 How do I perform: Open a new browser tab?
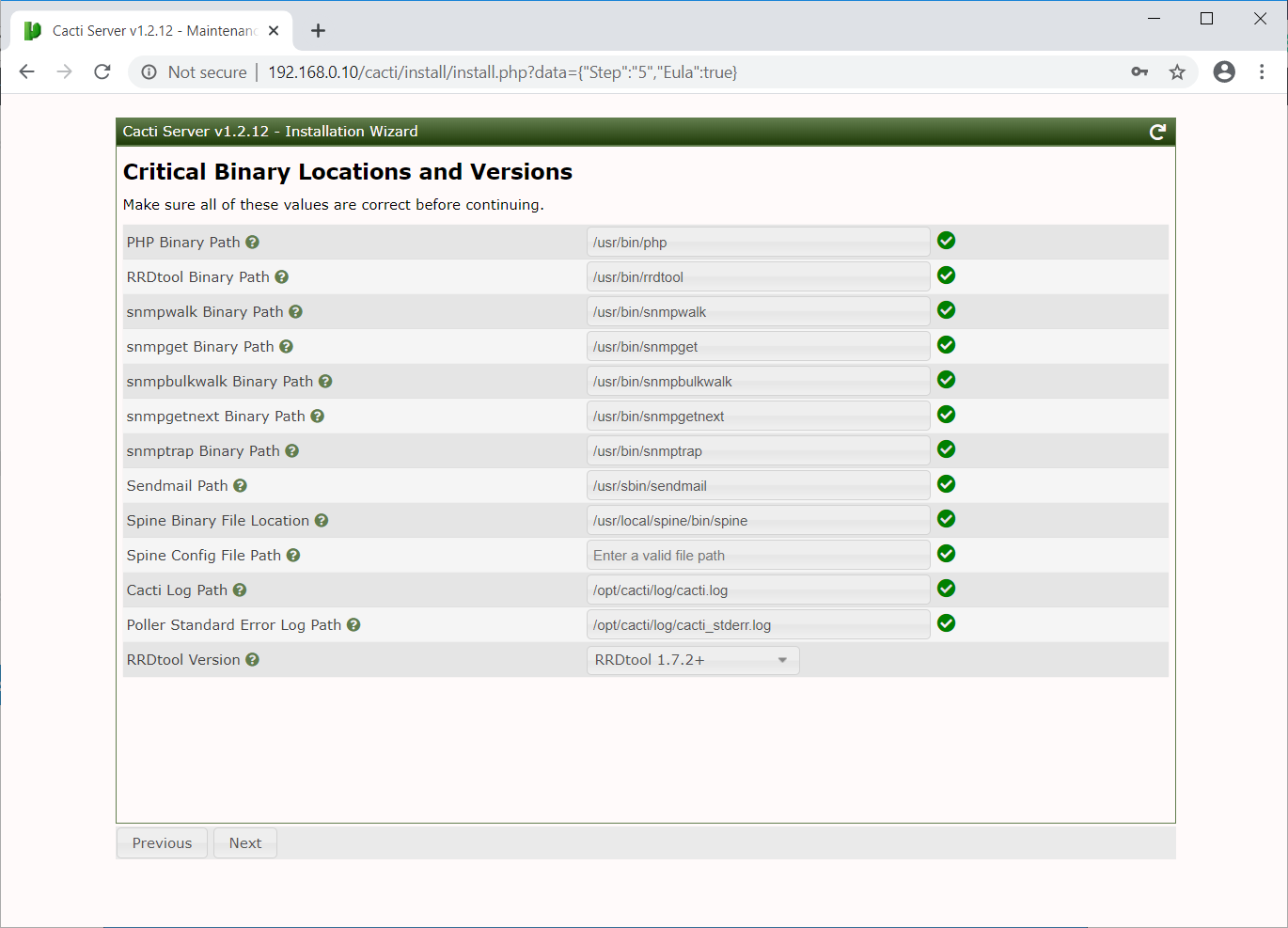(318, 31)
